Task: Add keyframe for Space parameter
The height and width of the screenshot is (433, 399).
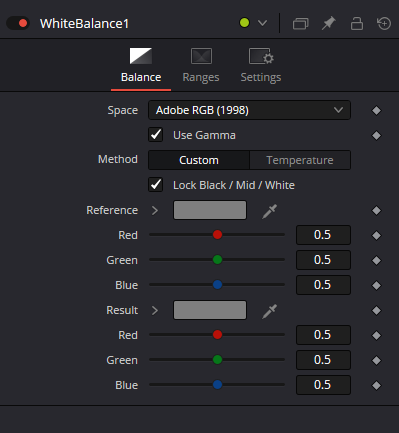Action: pyautogui.click(x=376, y=110)
